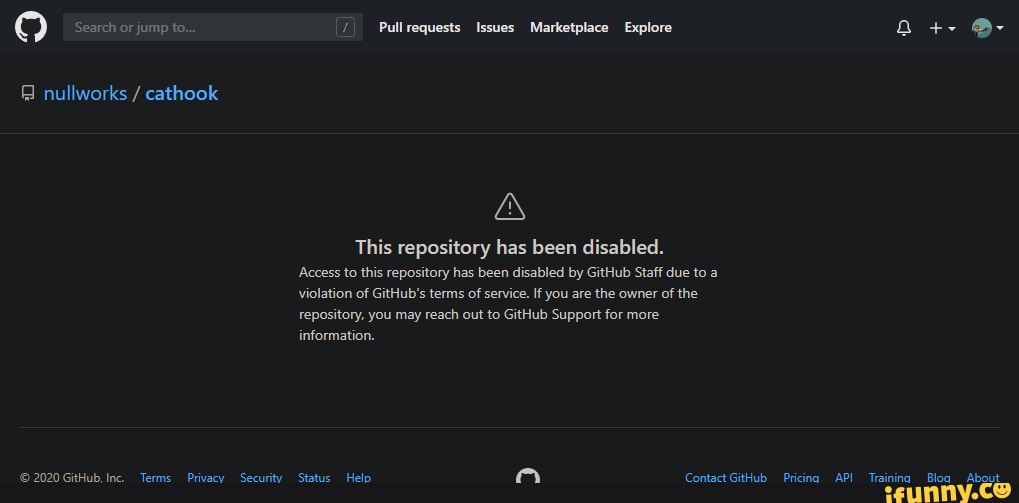Go to Issues in top navigation

495,27
